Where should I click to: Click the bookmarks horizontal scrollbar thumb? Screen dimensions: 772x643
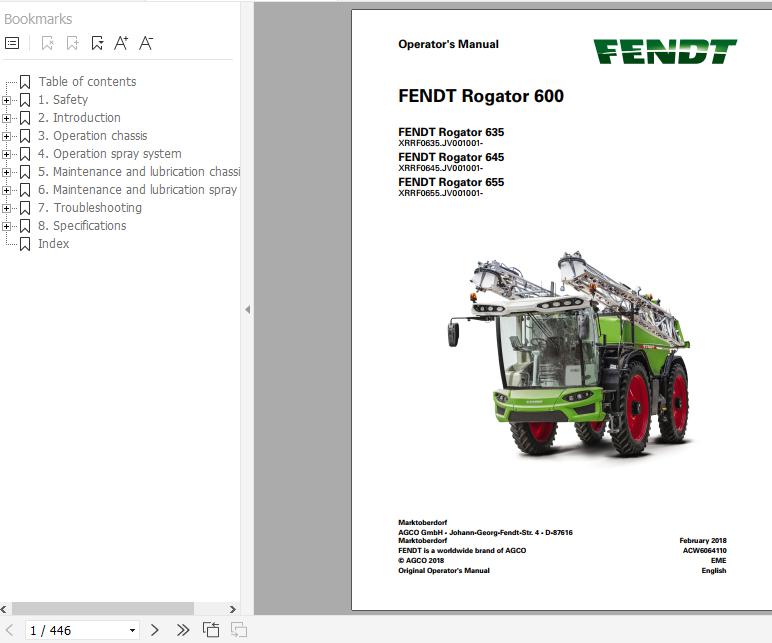click(103, 609)
